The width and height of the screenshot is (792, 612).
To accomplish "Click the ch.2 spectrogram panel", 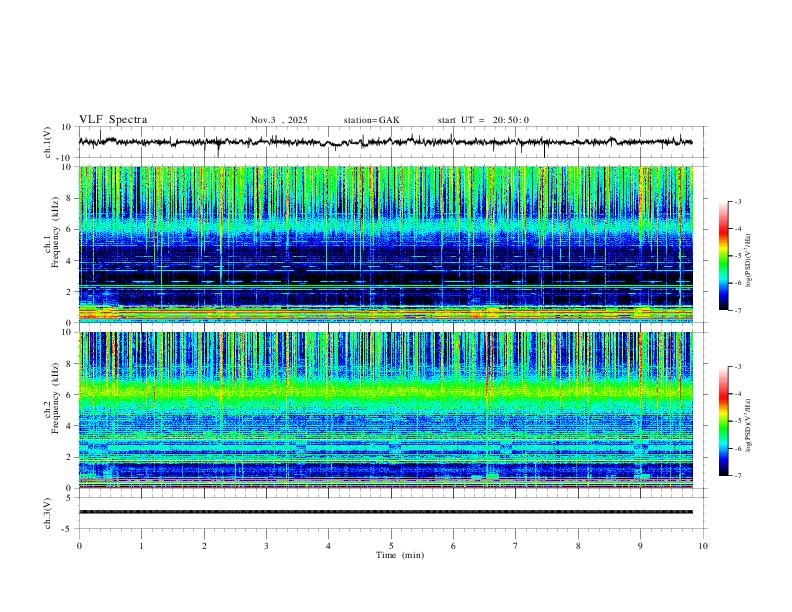I will click(386, 410).
